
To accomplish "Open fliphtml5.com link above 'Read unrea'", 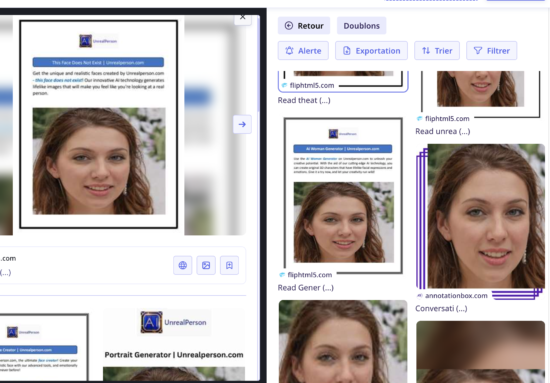I will [447, 119].
